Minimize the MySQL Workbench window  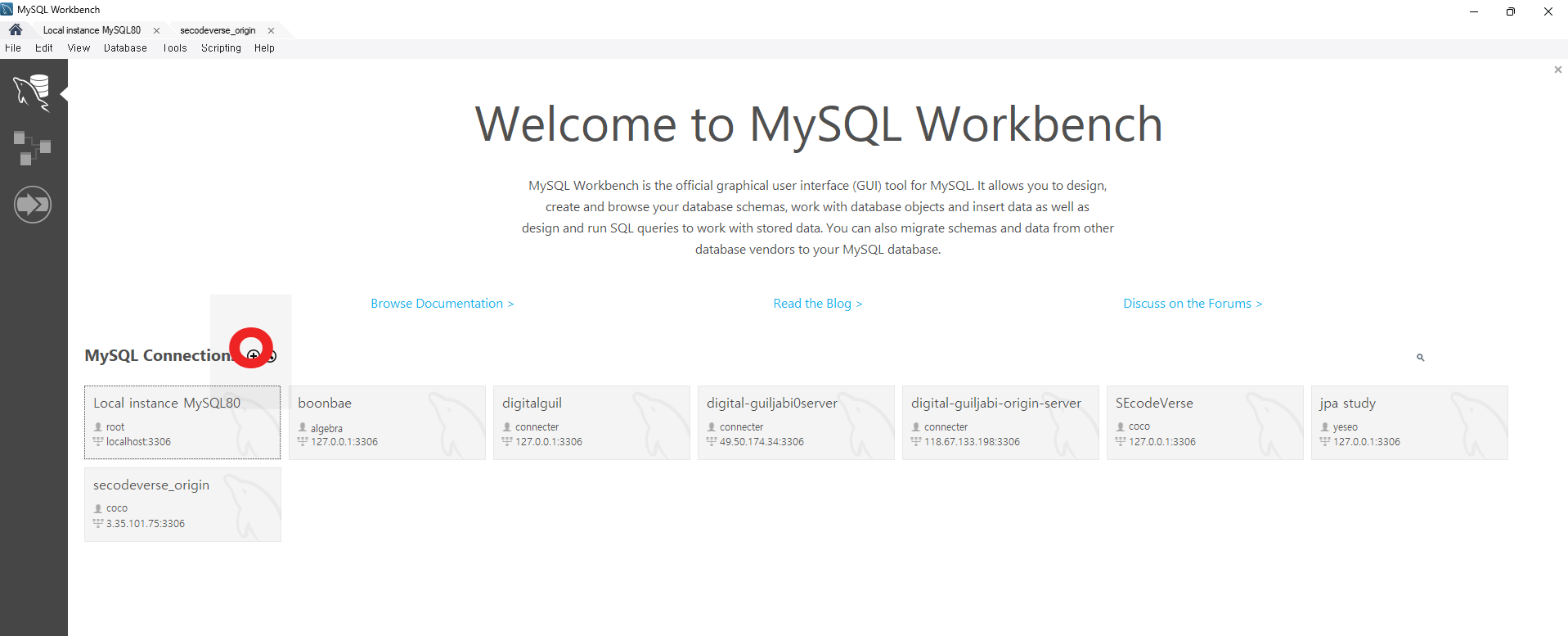pos(1474,11)
